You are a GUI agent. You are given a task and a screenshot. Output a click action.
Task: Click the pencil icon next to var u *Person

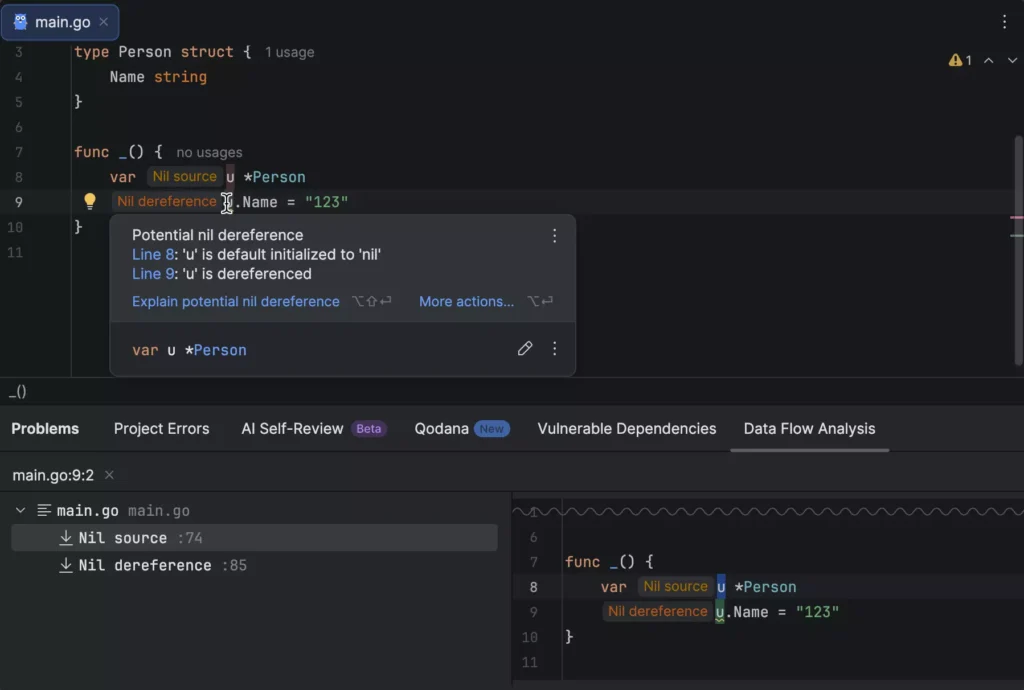click(525, 349)
